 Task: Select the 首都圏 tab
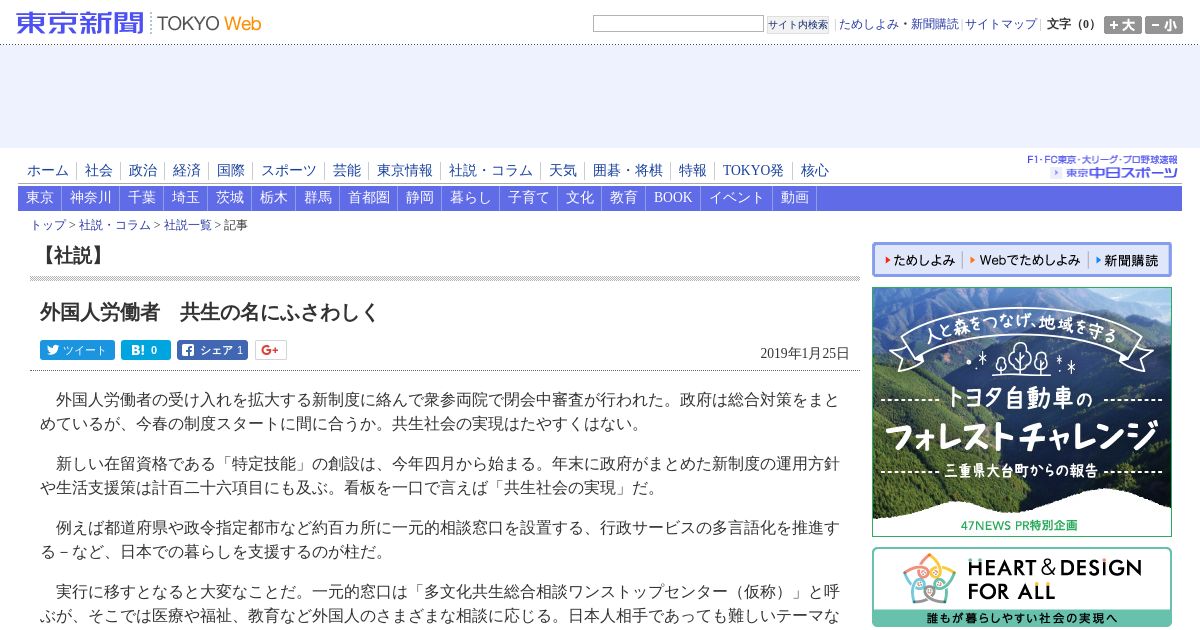coord(369,198)
